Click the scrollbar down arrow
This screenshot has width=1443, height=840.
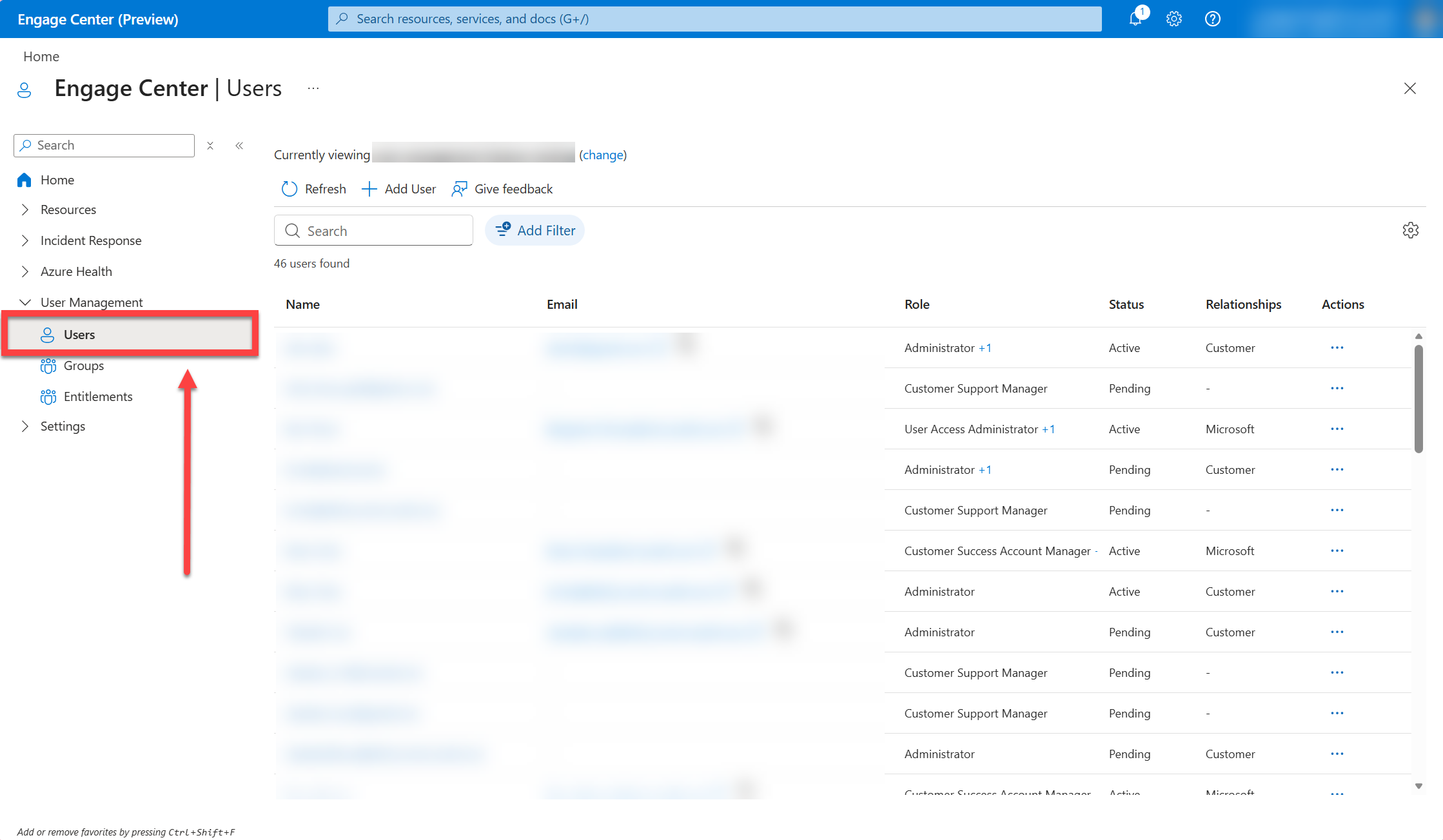pos(1418,786)
